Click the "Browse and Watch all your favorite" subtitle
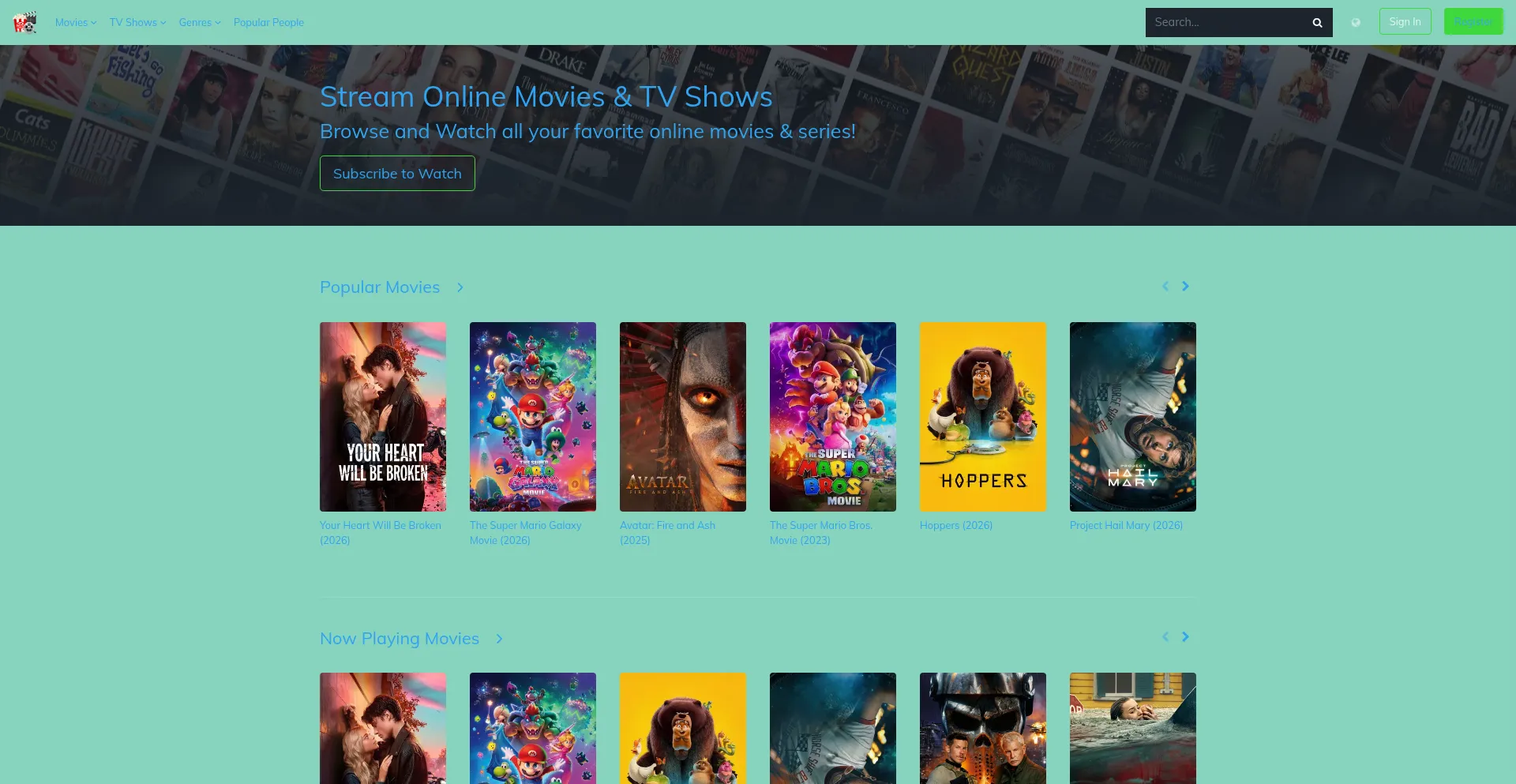 point(587,131)
